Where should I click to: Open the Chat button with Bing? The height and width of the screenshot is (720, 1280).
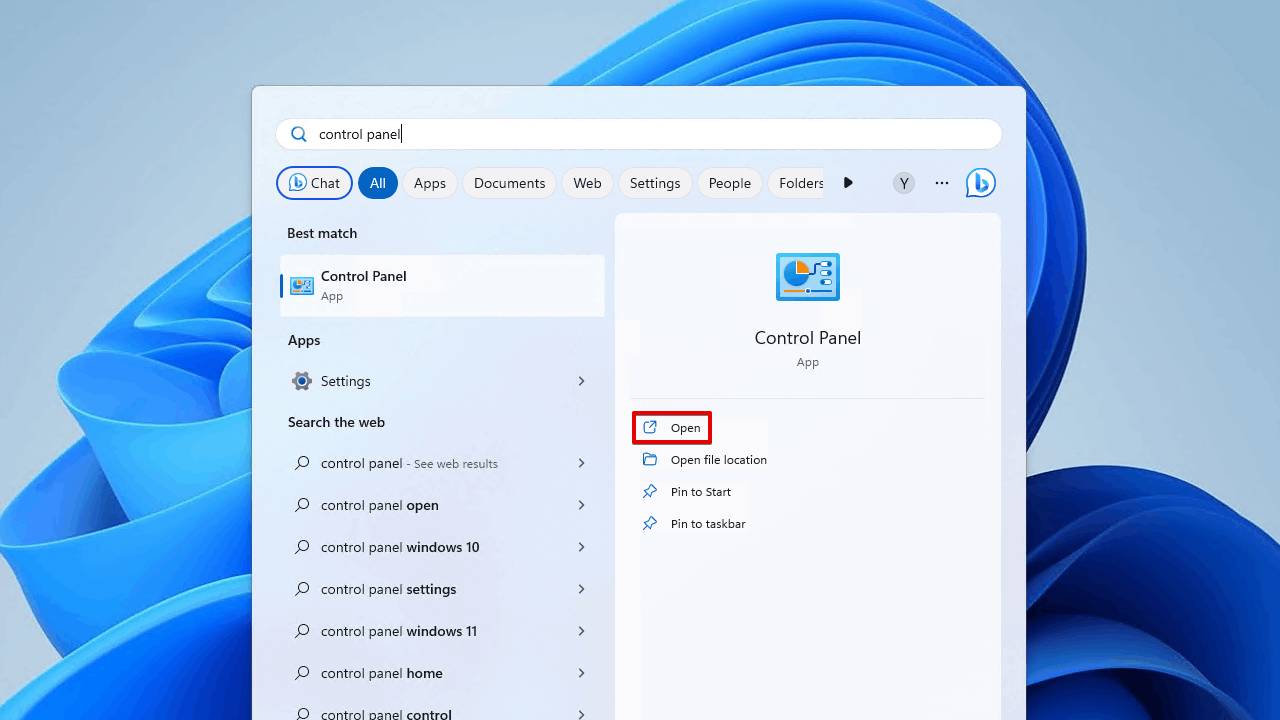[314, 183]
